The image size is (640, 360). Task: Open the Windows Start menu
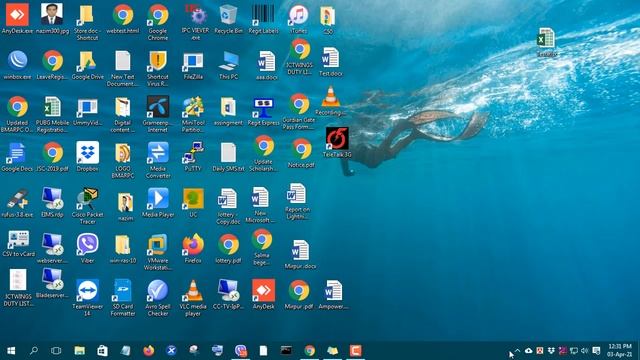[11, 351]
